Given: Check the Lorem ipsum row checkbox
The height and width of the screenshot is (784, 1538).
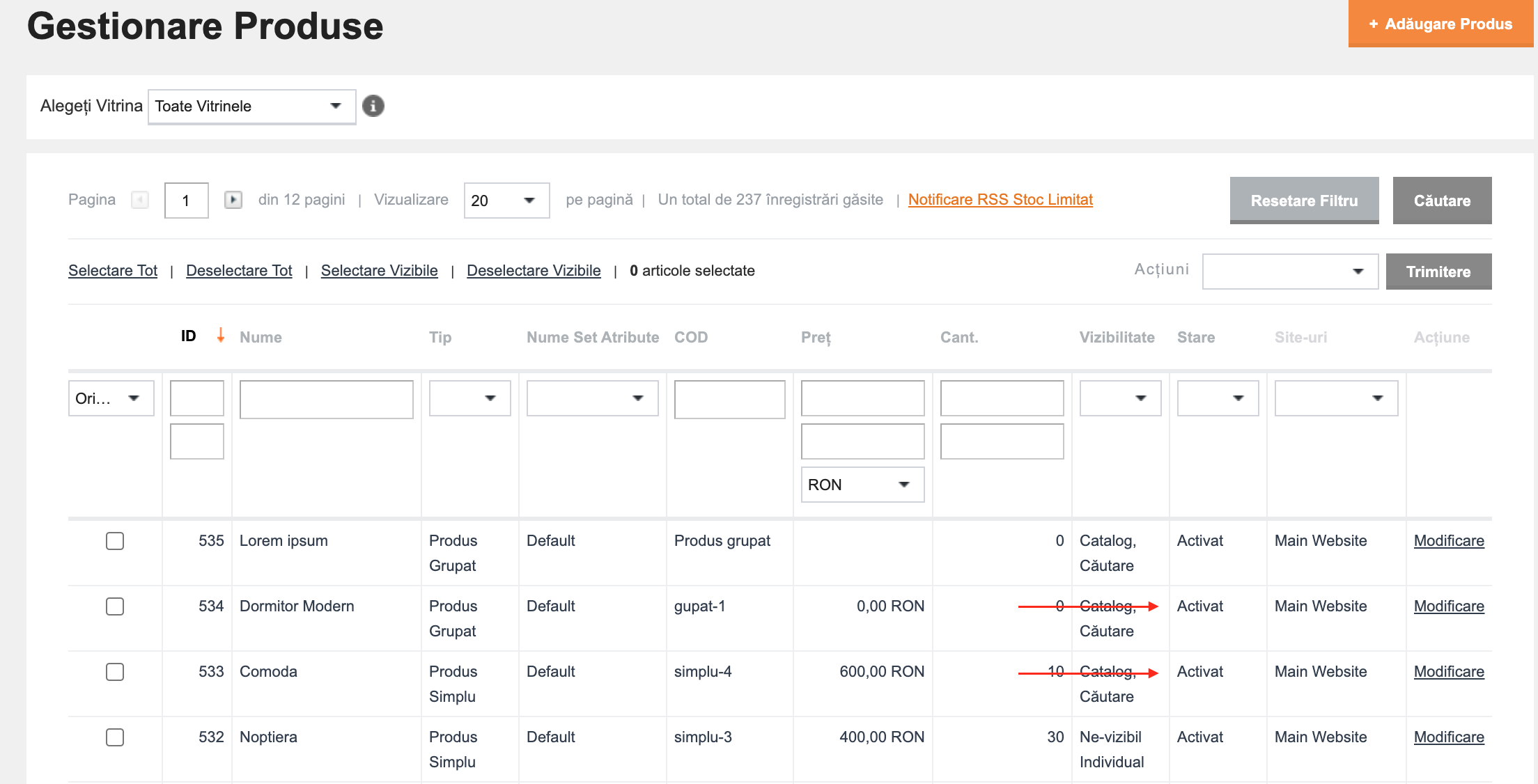Looking at the screenshot, I should pos(115,541).
